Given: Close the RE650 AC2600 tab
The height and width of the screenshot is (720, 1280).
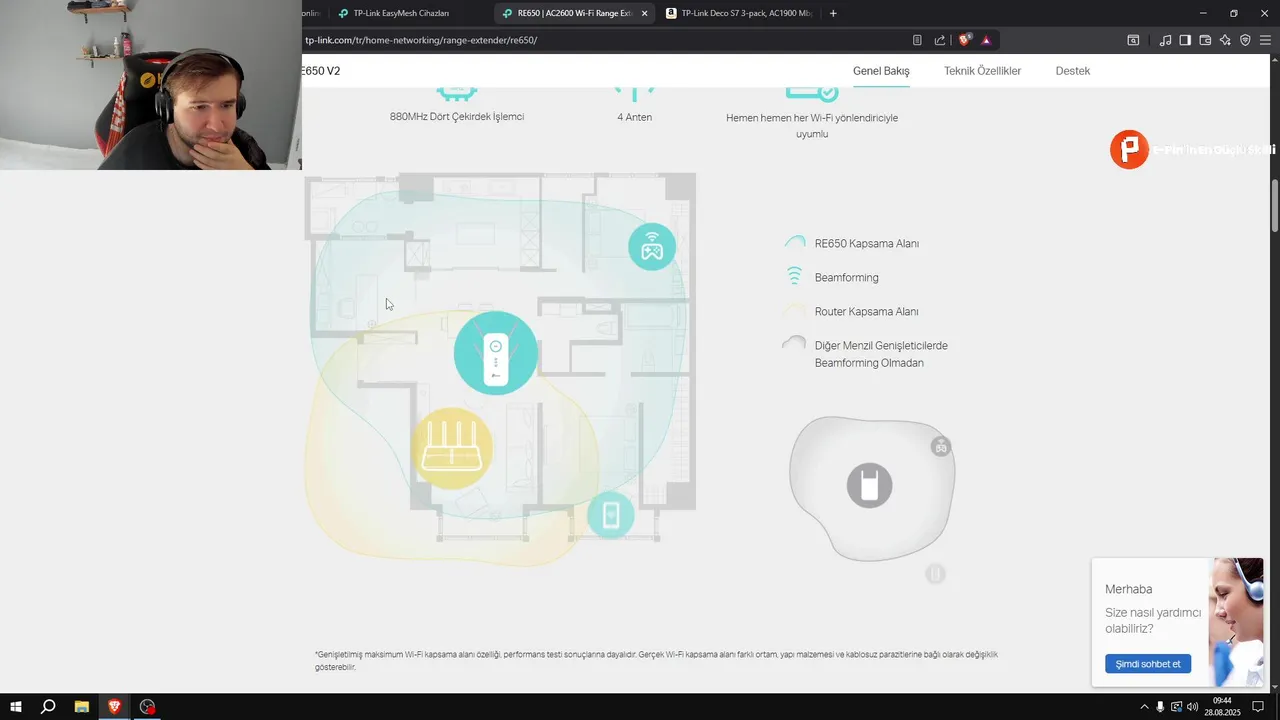Looking at the screenshot, I should (644, 13).
